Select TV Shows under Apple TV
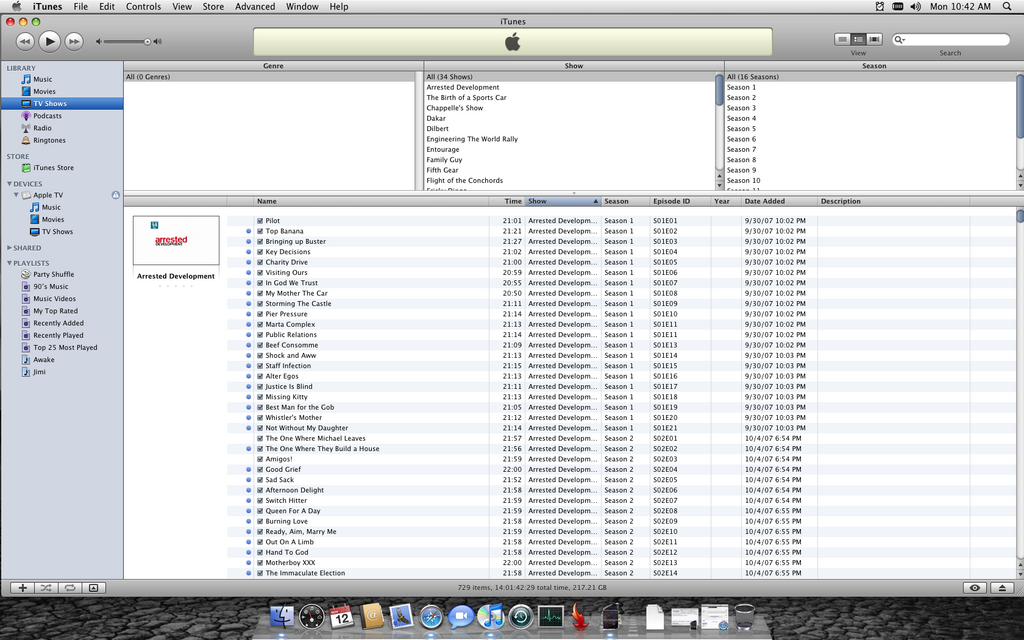 [57, 232]
